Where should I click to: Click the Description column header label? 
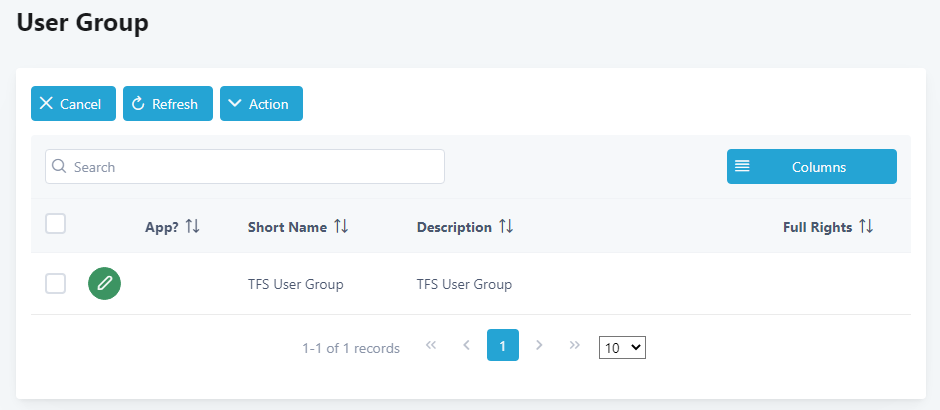click(x=454, y=227)
